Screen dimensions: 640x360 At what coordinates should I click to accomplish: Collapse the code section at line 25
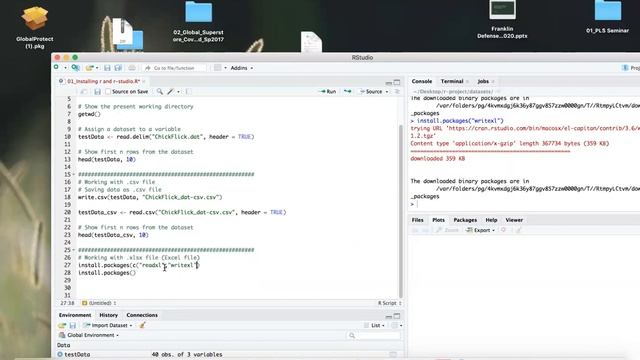pyautogui.click(x=73, y=250)
